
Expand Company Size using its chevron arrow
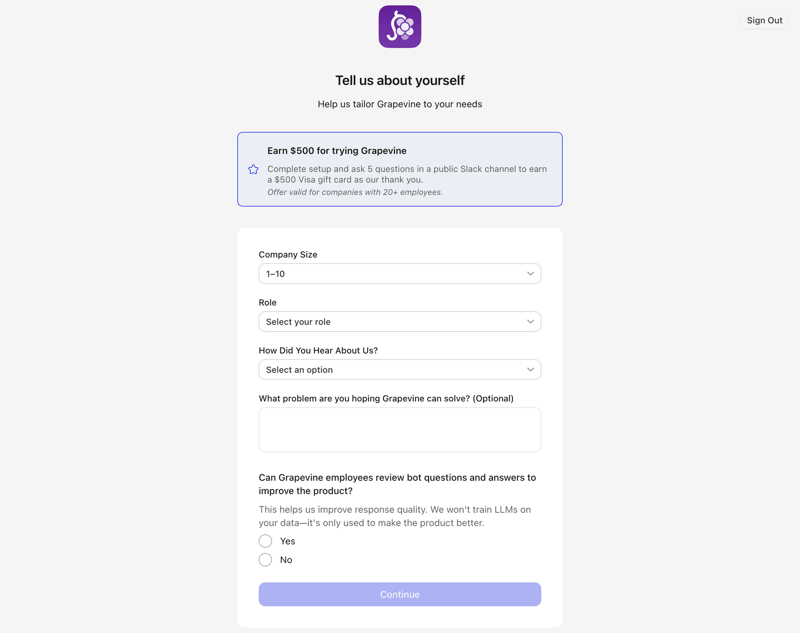531,273
